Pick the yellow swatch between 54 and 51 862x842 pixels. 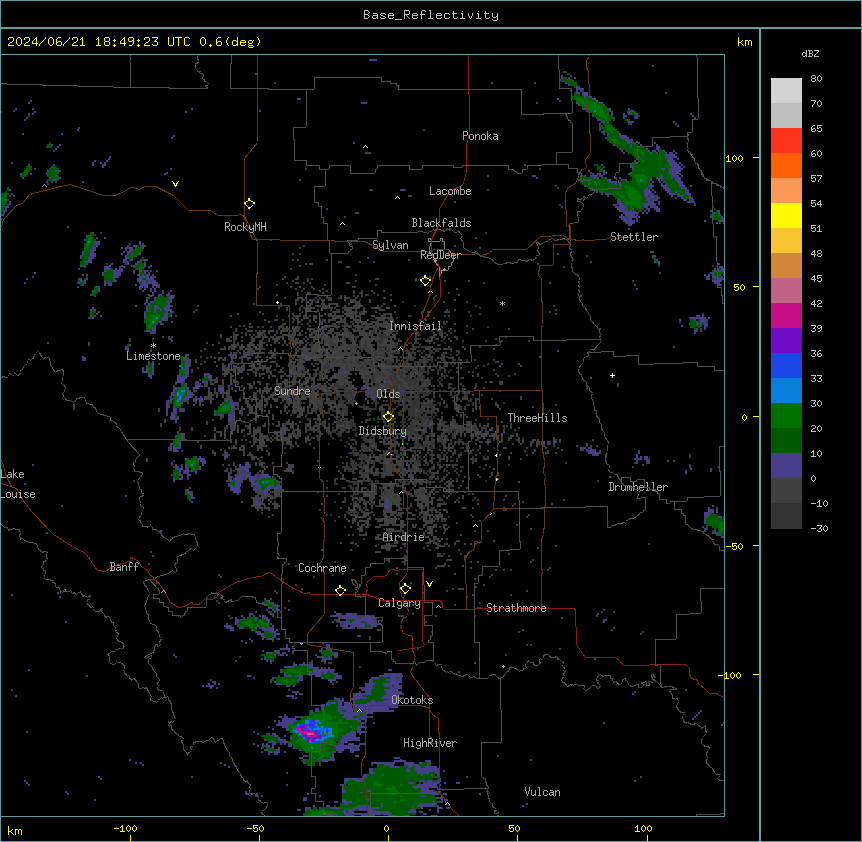(x=786, y=215)
